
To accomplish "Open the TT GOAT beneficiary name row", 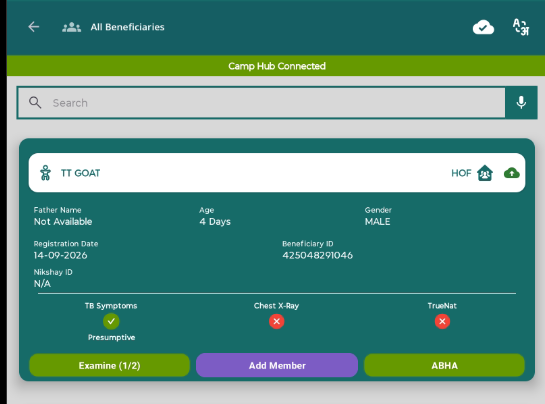I will (x=277, y=173).
